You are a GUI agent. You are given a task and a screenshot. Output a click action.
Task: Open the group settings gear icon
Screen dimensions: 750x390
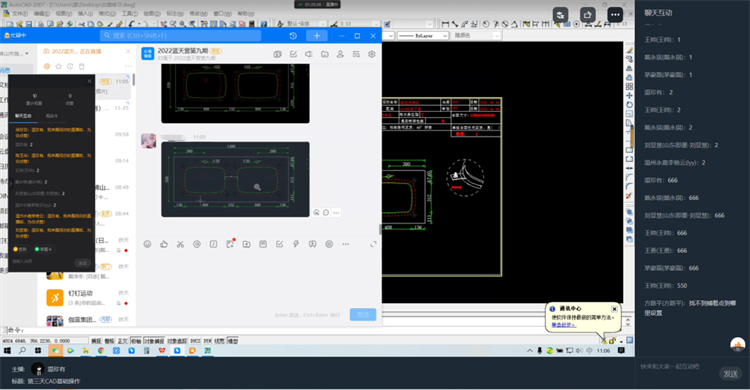coord(372,54)
